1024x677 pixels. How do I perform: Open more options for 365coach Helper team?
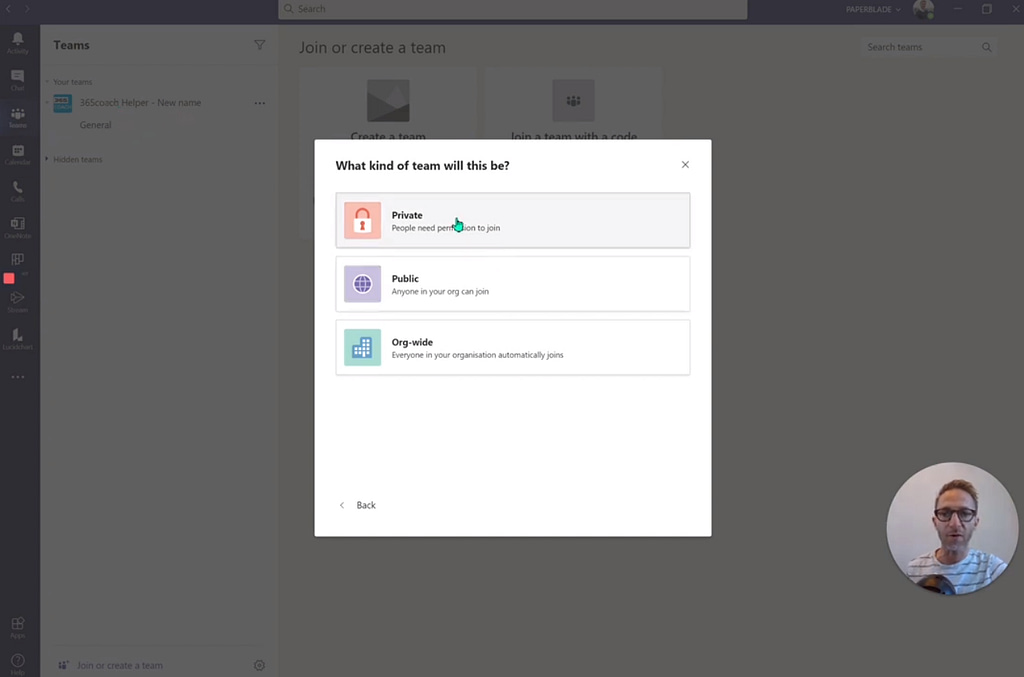pyautogui.click(x=260, y=103)
